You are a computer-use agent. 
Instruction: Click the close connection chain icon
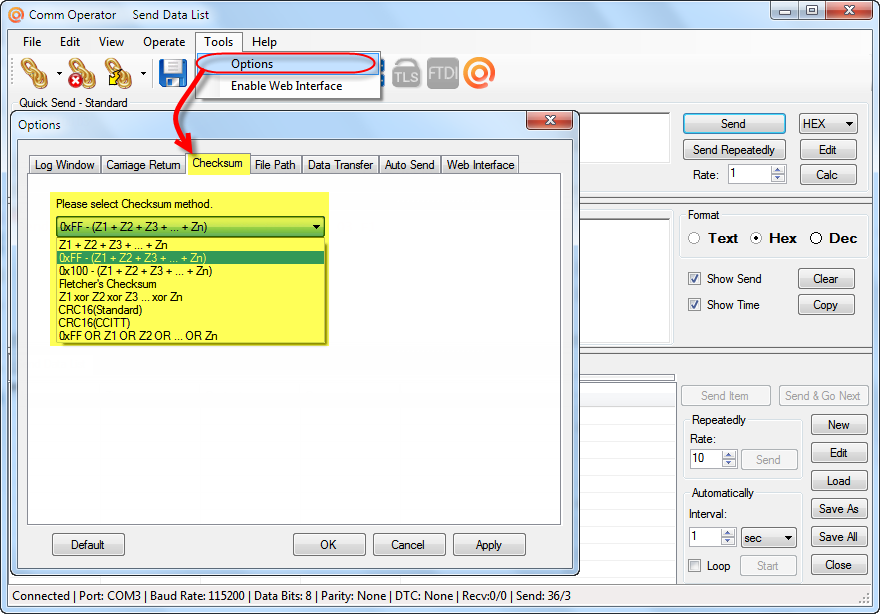[x=82, y=74]
